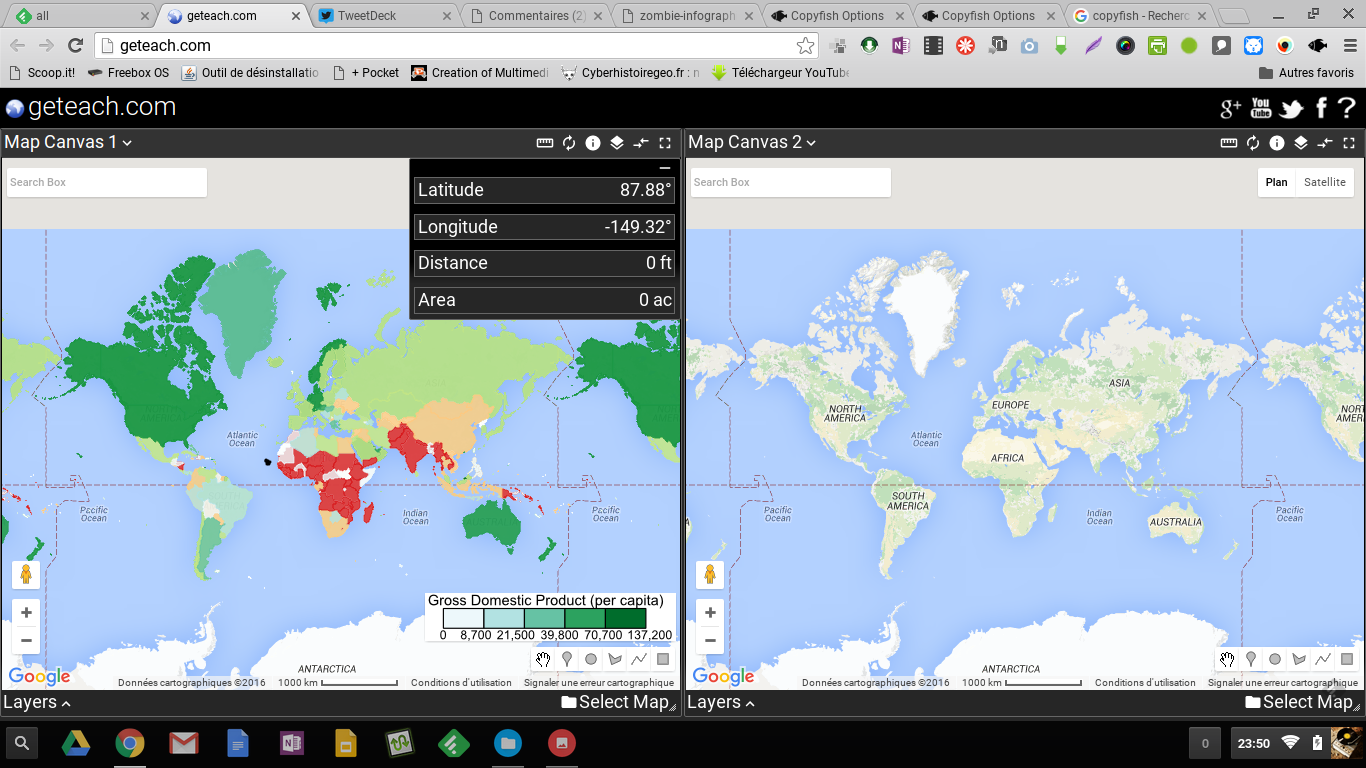Open the Facebook icon in the header
The height and width of the screenshot is (768, 1366).
click(1321, 108)
